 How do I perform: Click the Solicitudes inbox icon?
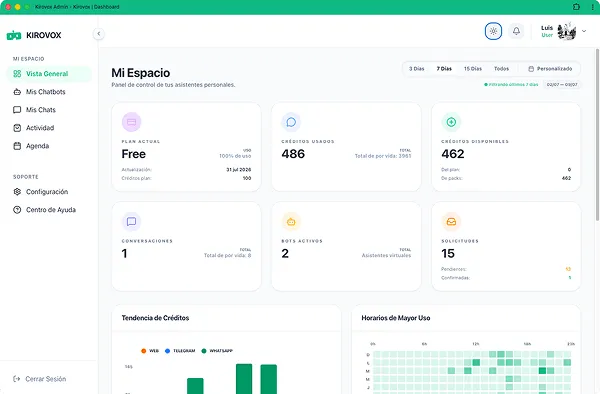451,221
